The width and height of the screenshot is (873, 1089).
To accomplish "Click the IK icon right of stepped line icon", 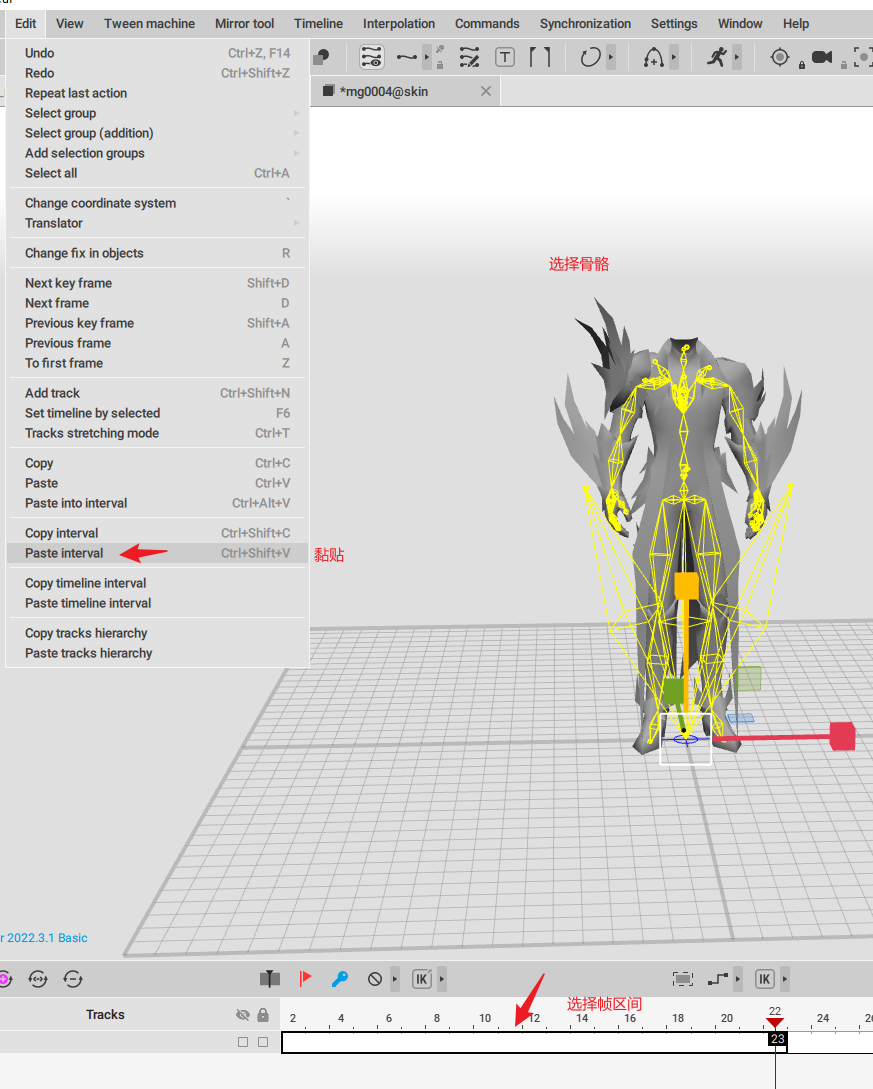I will click(765, 979).
